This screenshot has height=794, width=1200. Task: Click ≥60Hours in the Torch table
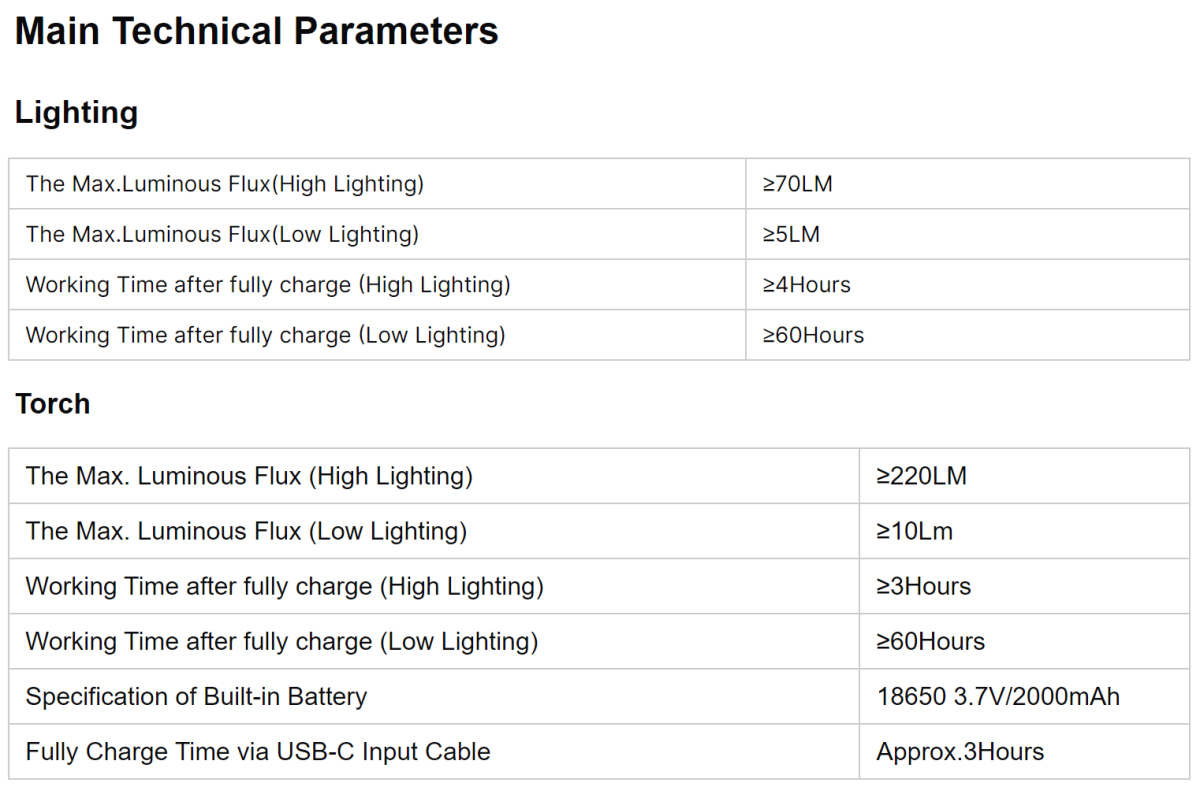[x=931, y=641]
